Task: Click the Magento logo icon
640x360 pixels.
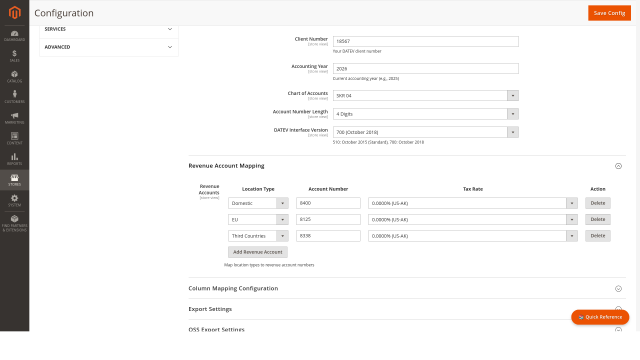Action: tap(14, 13)
